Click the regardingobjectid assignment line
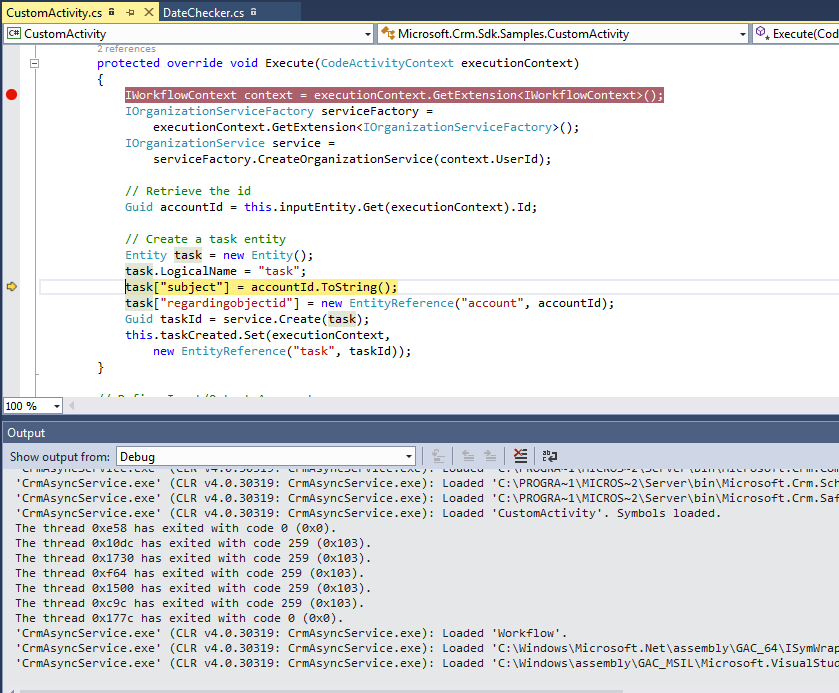The image size is (839, 693). point(370,303)
